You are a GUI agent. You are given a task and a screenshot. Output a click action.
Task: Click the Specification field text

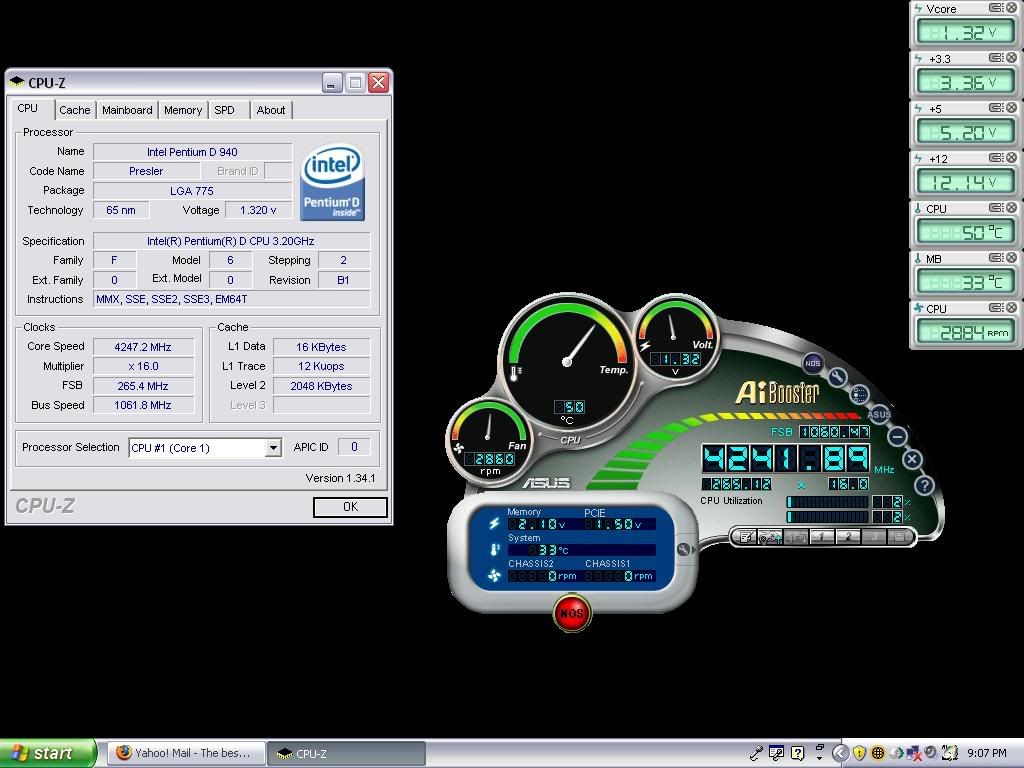231,241
